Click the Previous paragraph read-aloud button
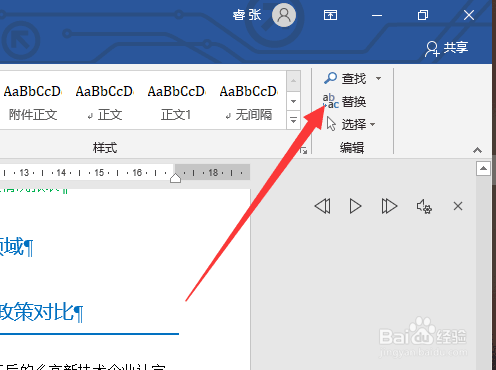The width and height of the screenshot is (496, 370). tap(323, 206)
